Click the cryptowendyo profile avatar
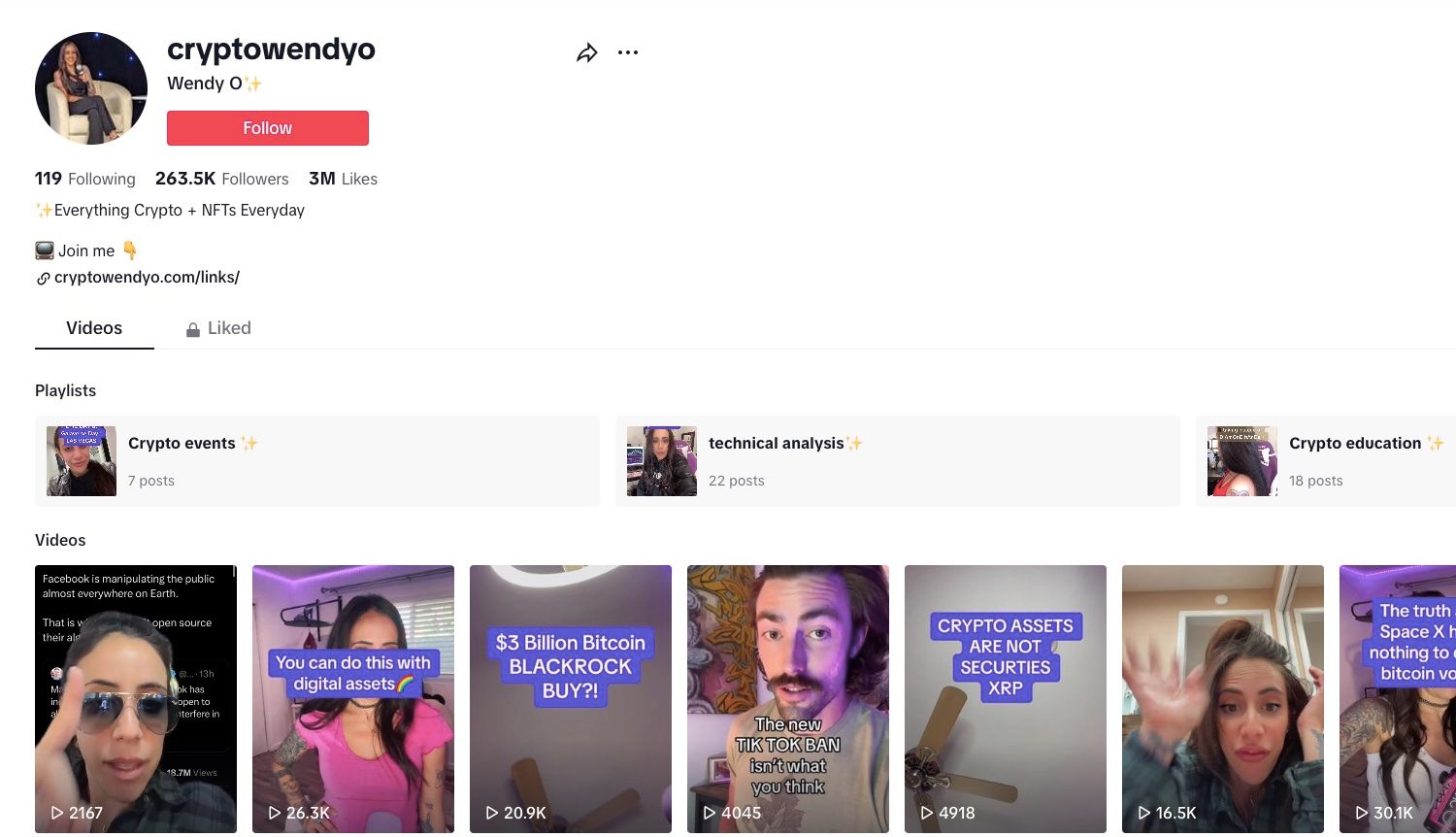The image size is (1456, 837). pyautogui.click(x=91, y=88)
